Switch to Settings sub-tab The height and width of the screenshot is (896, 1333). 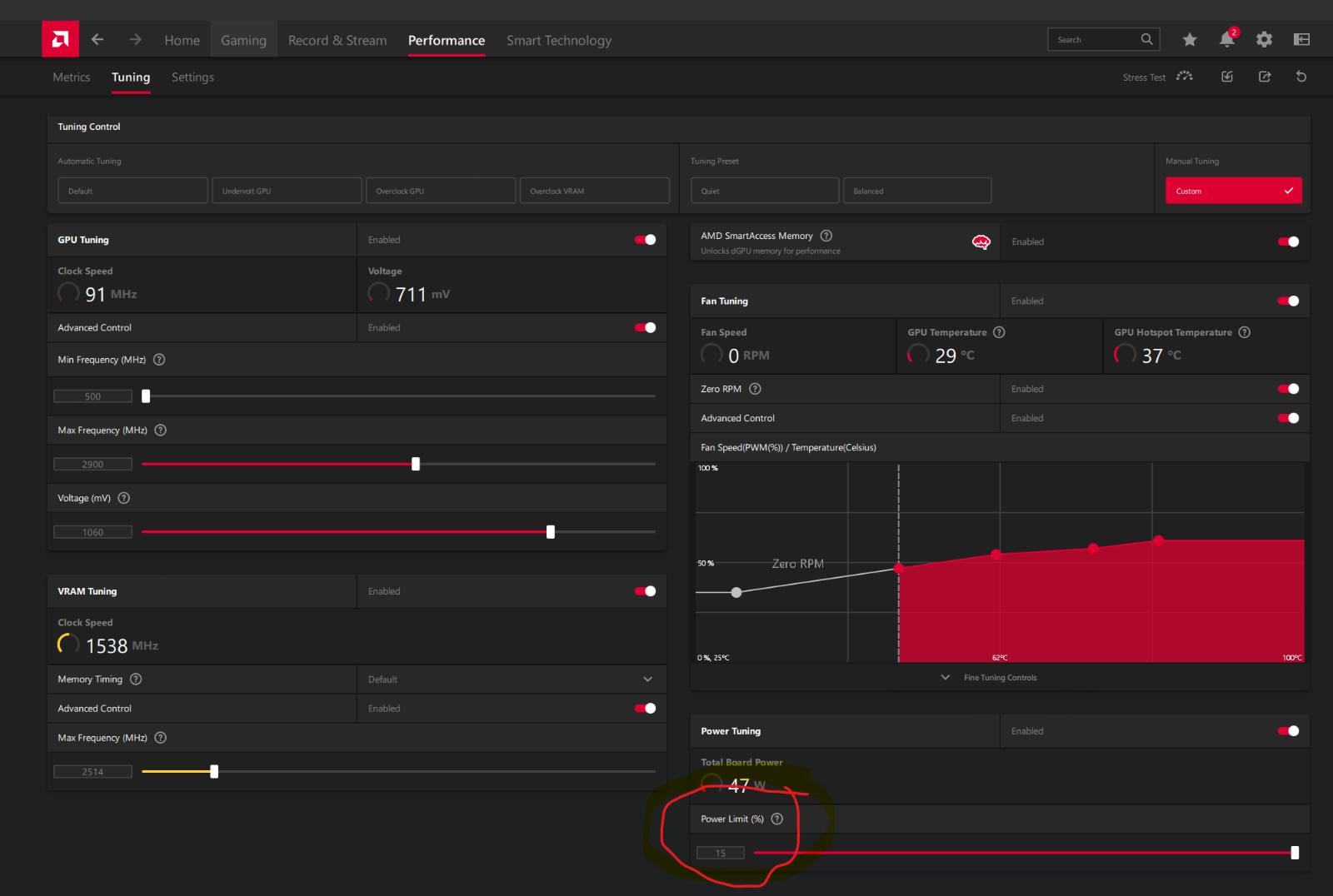192,77
